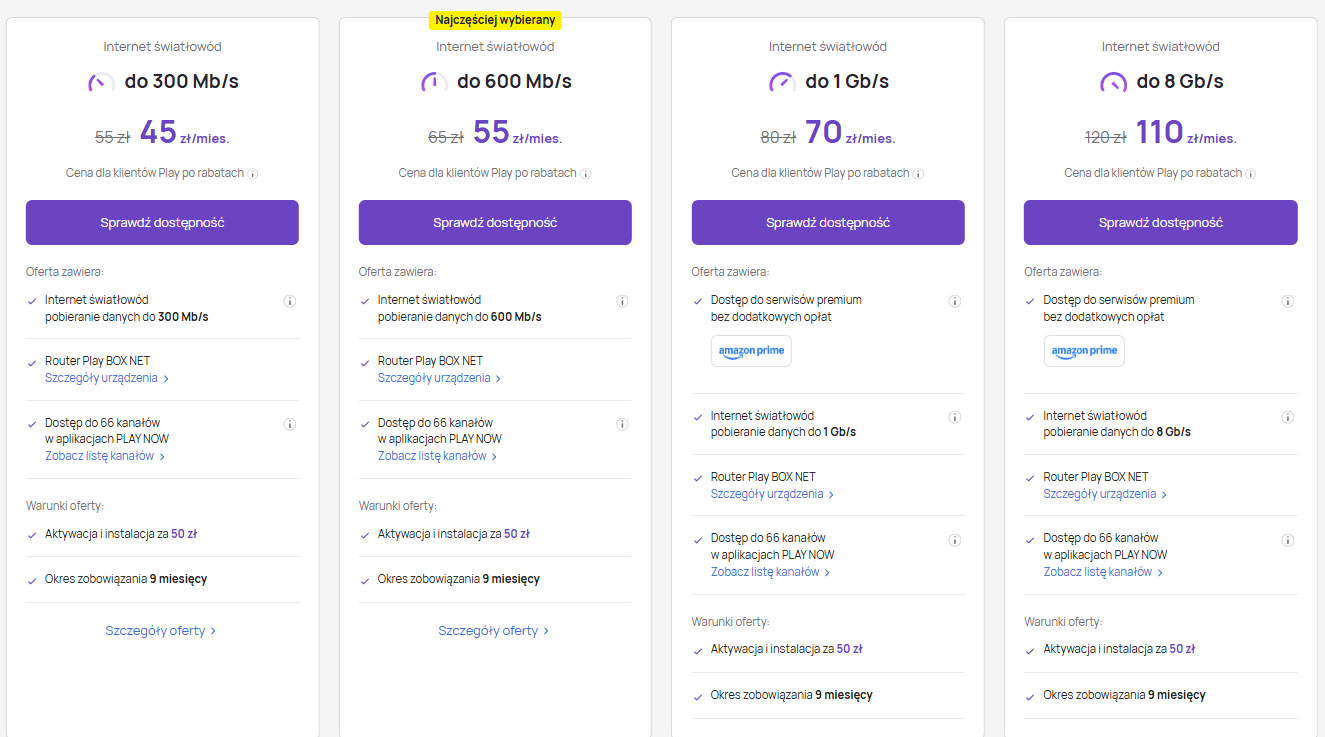Click the 110 zł/mies. price

(x=1187, y=132)
